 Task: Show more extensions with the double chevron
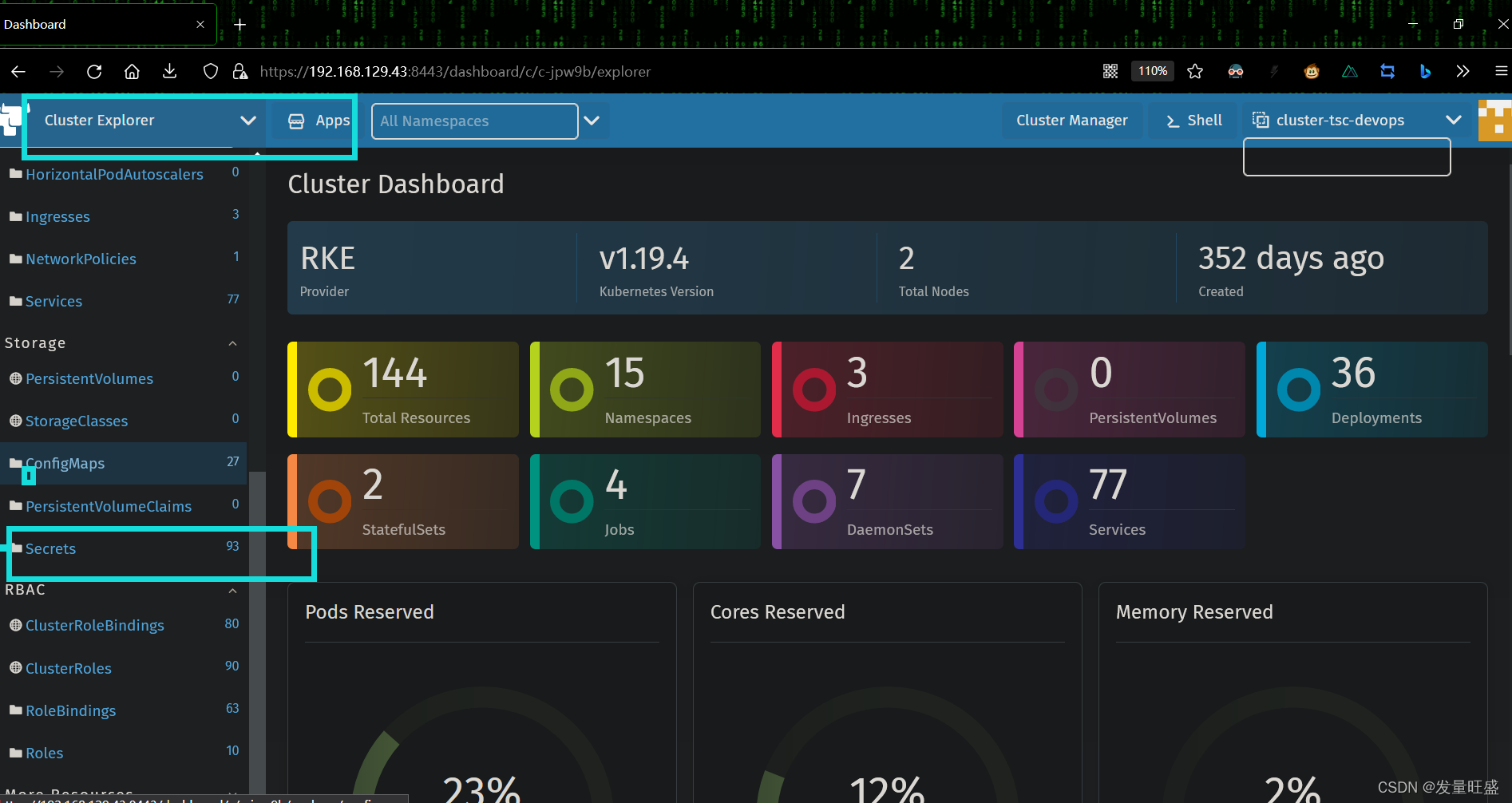pyautogui.click(x=1463, y=72)
